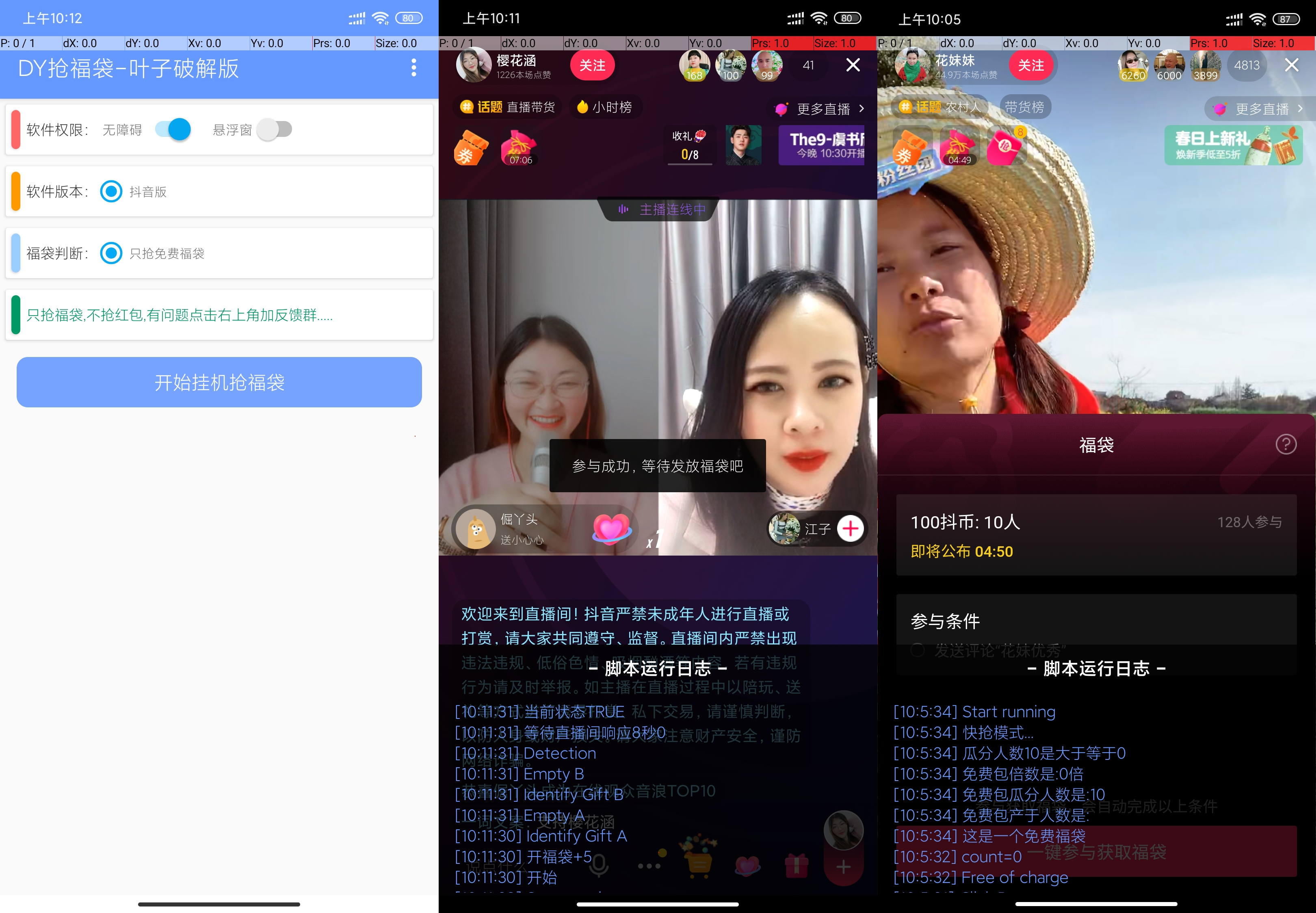Select the 发送评论 condition radio
Viewport: 1316px width, 913px height.
(918, 650)
